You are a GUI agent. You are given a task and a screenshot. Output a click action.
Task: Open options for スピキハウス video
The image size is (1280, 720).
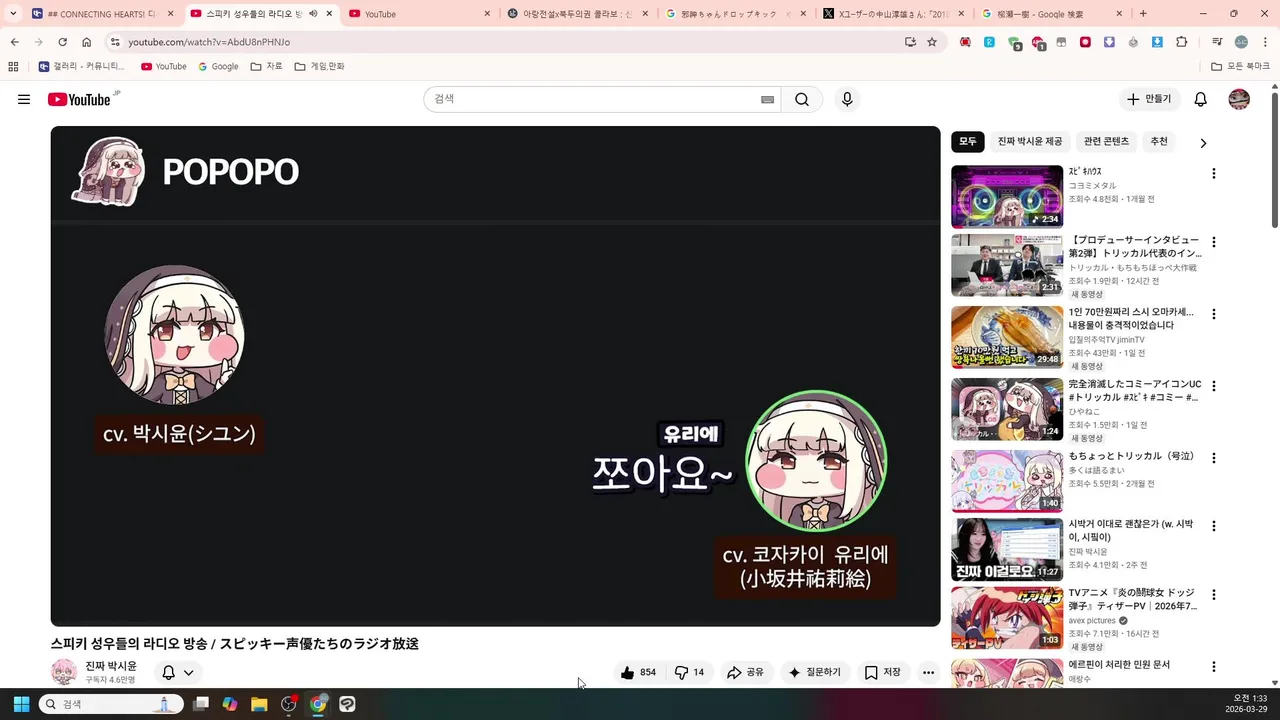point(1214,173)
